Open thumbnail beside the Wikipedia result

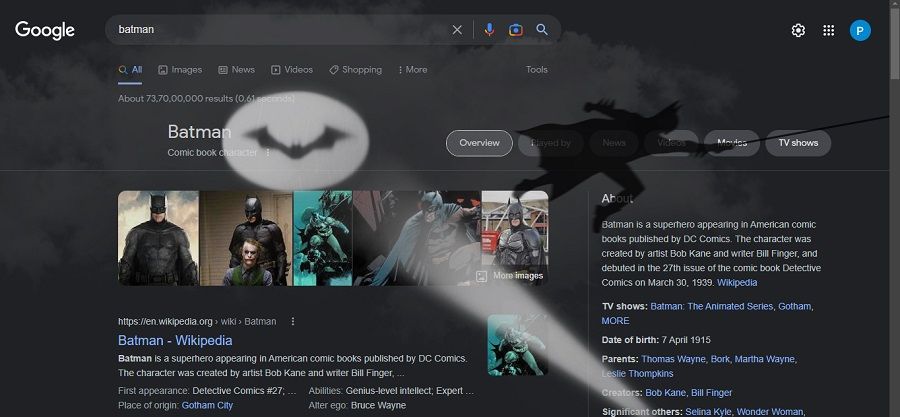(x=518, y=345)
